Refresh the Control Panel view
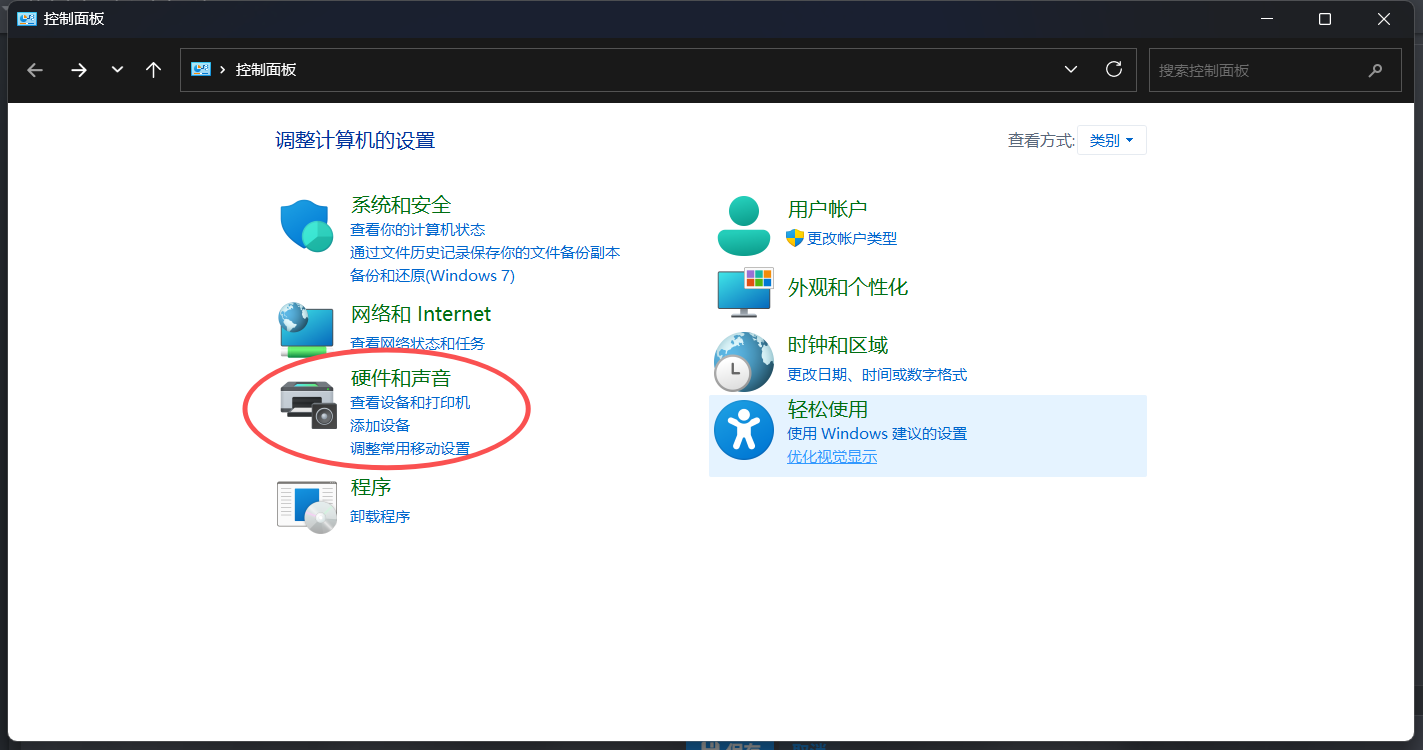Image resolution: width=1423 pixels, height=750 pixels. point(1113,70)
